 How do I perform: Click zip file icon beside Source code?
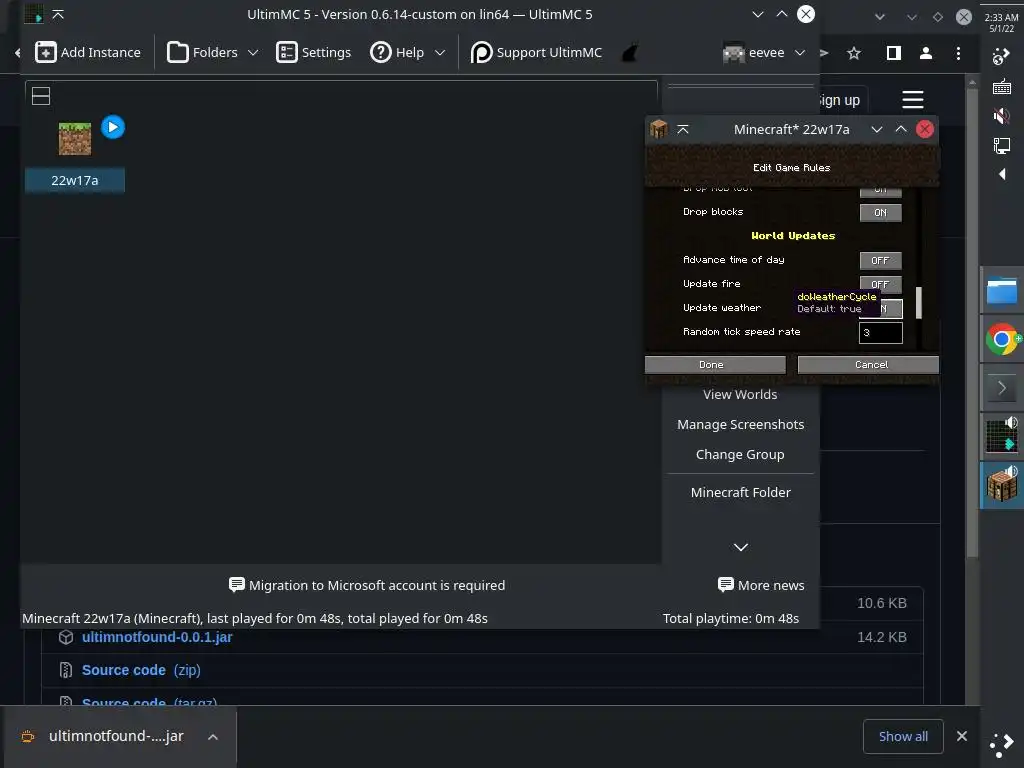point(65,670)
